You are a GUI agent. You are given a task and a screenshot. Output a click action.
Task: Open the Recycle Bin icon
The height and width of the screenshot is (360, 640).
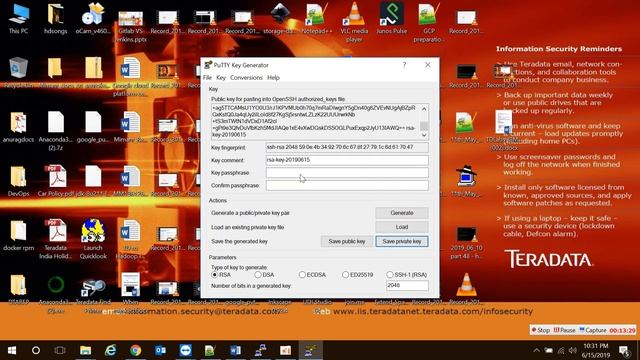[18, 71]
